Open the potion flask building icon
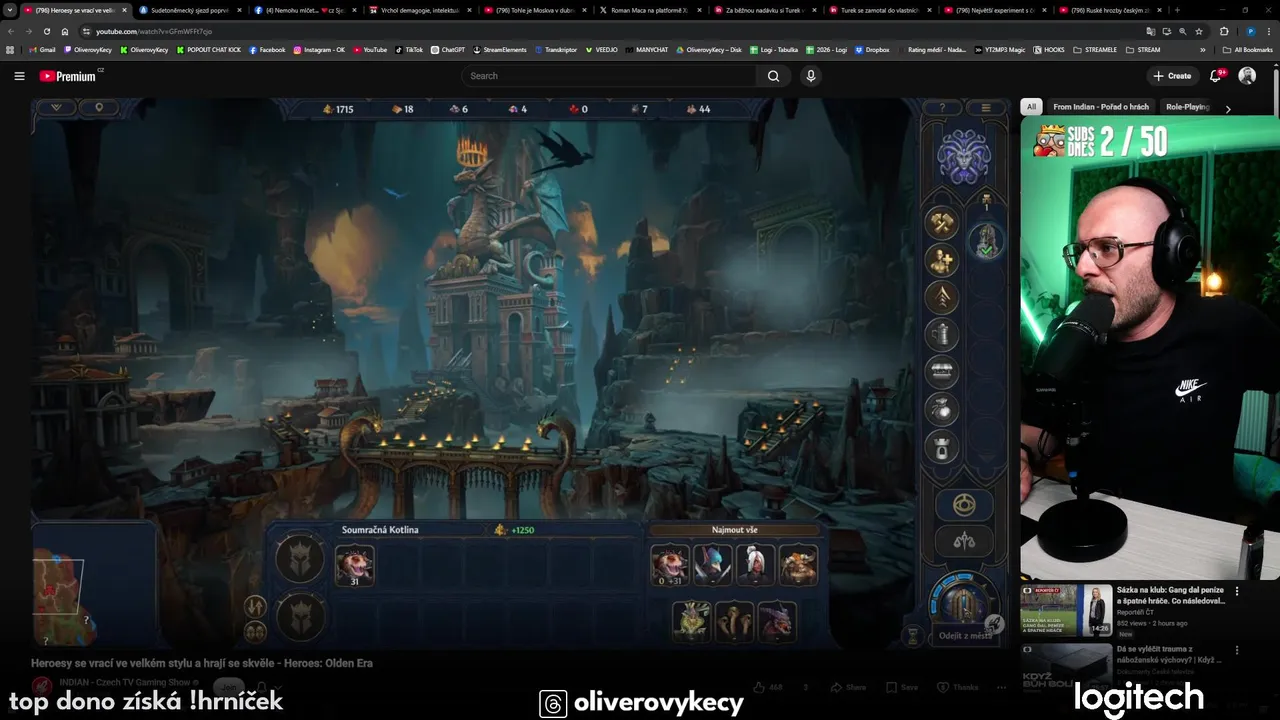The height and width of the screenshot is (720, 1280). tap(942, 409)
